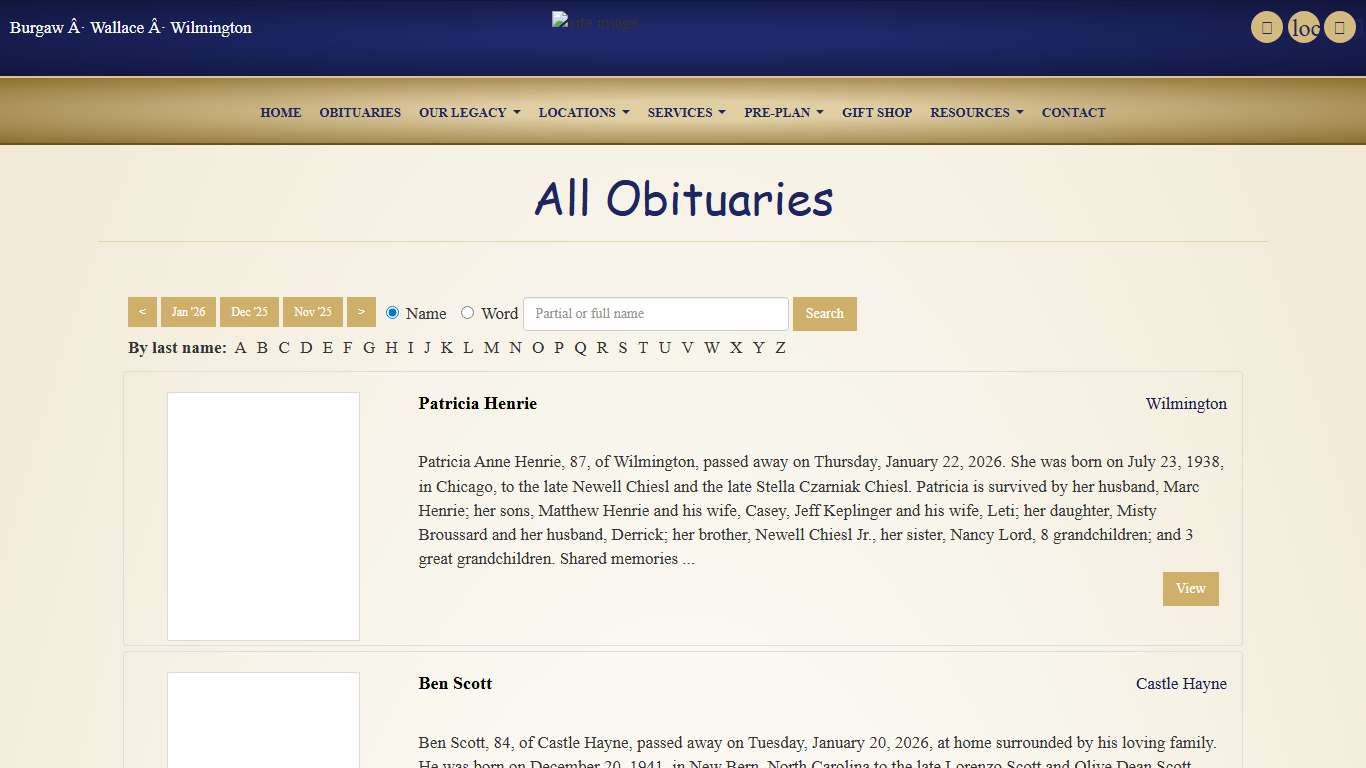Expand the PRE-PLAN dropdown
The image size is (1366, 768).
[783, 112]
